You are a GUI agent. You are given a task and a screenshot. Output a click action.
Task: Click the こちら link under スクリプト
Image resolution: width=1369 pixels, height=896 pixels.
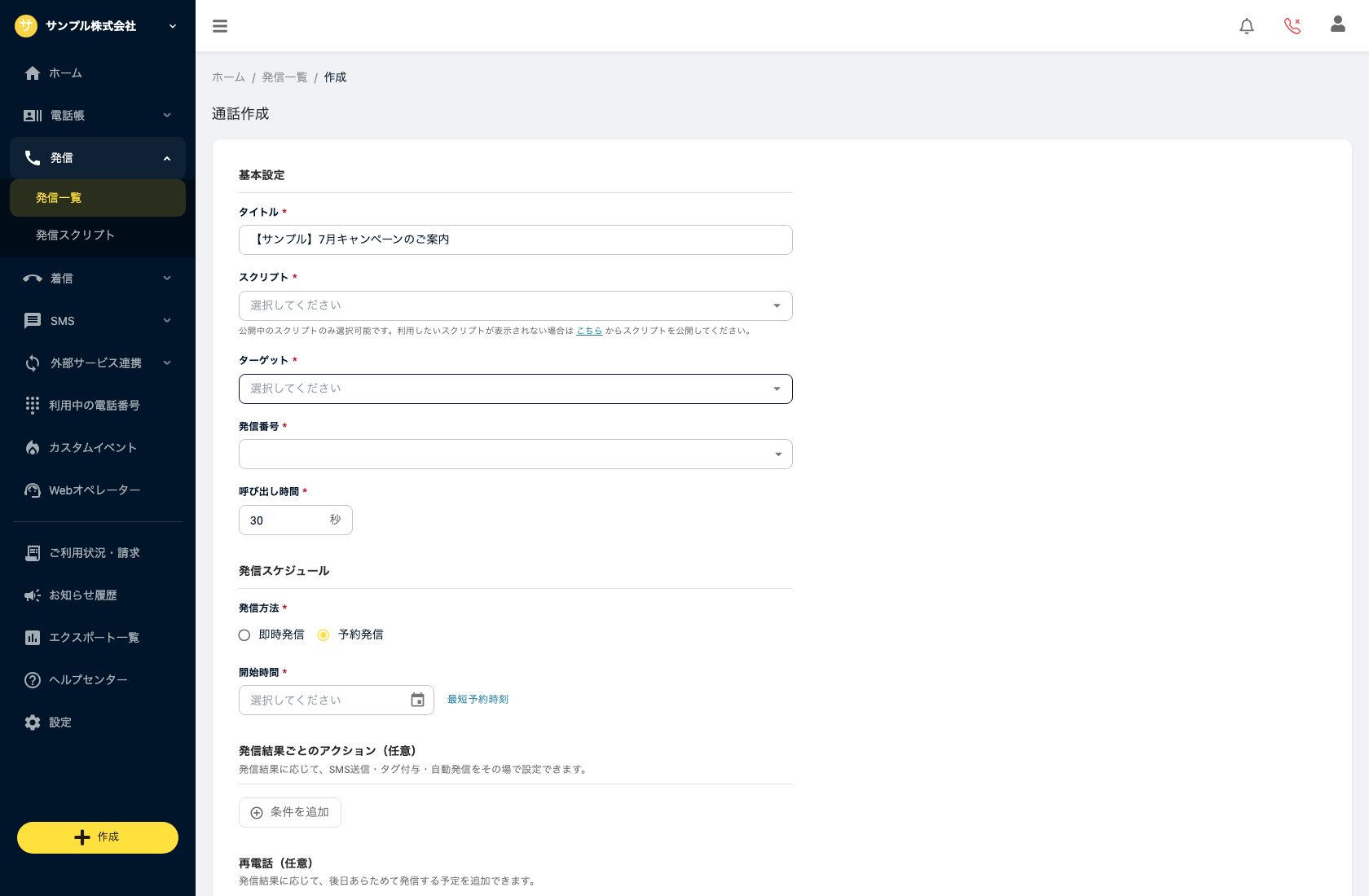click(589, 331)
